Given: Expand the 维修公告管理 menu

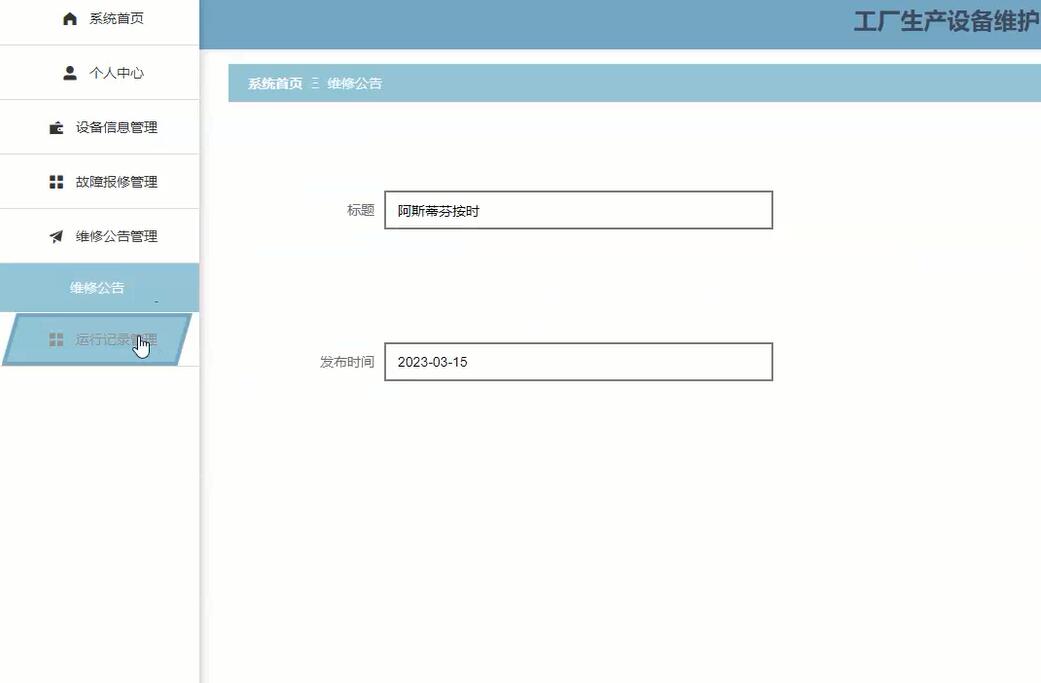Looking at the screenshot, I should (117, 236).
